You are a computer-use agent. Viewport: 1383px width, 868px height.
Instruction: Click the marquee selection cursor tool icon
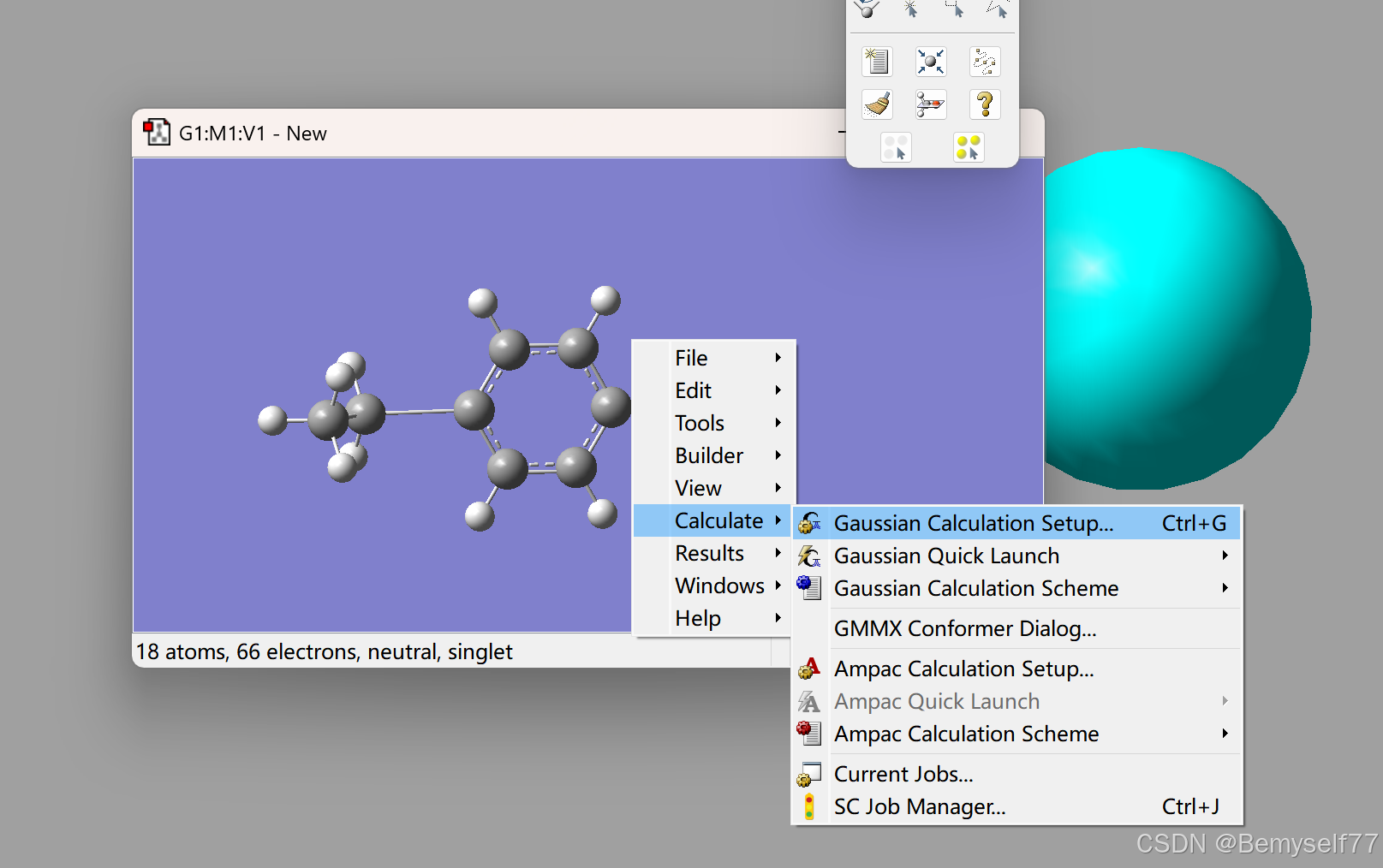[x=954, y=9]
